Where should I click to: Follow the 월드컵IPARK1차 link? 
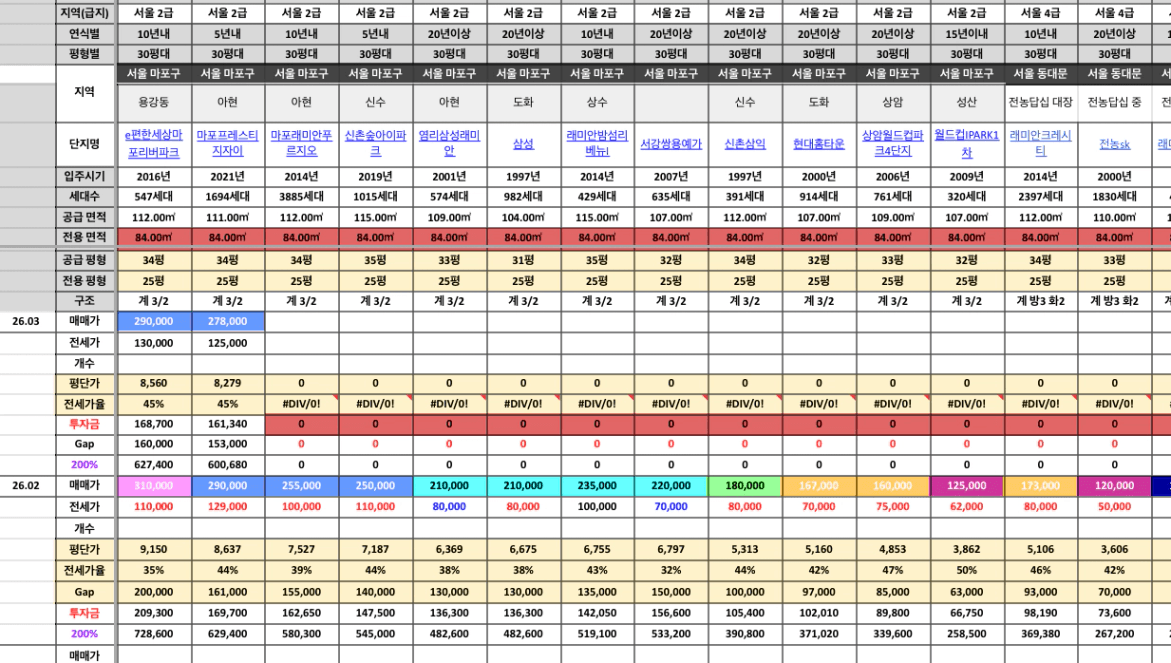tap(966, 143)
